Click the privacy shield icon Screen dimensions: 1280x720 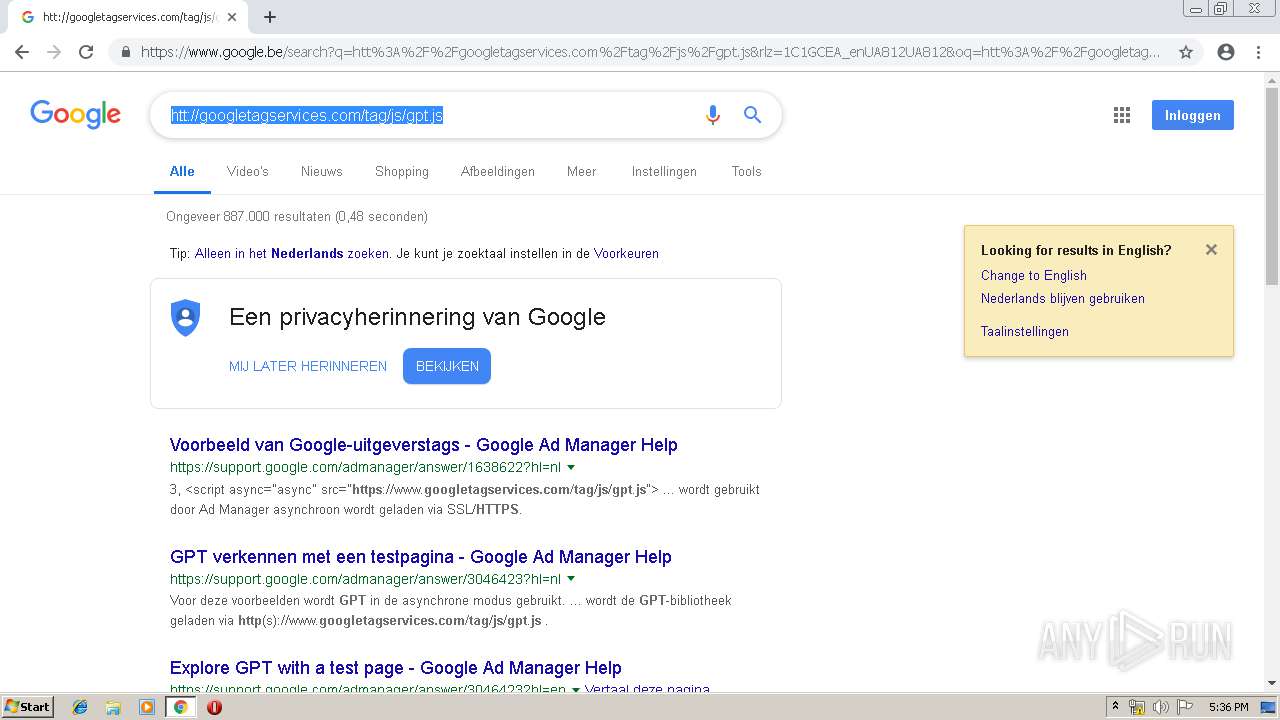[185, 318]
